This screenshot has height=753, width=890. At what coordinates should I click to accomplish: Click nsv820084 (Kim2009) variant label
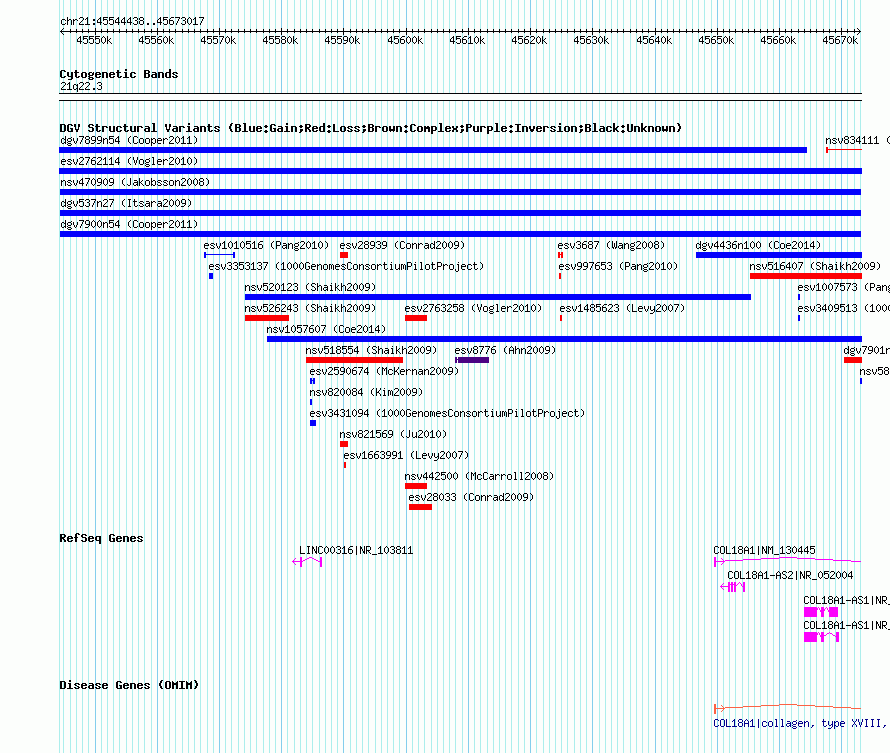(x=366, y=392)
